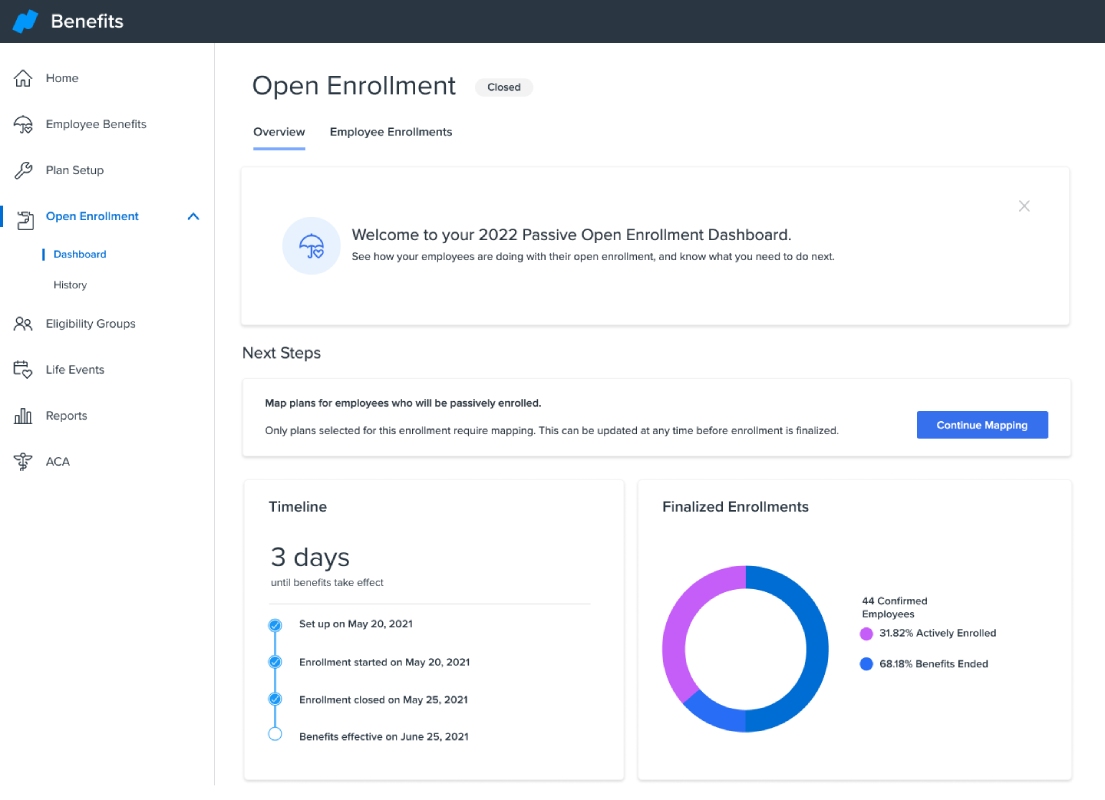Click the Home house icon in sidebar

[x=23, y=78]
